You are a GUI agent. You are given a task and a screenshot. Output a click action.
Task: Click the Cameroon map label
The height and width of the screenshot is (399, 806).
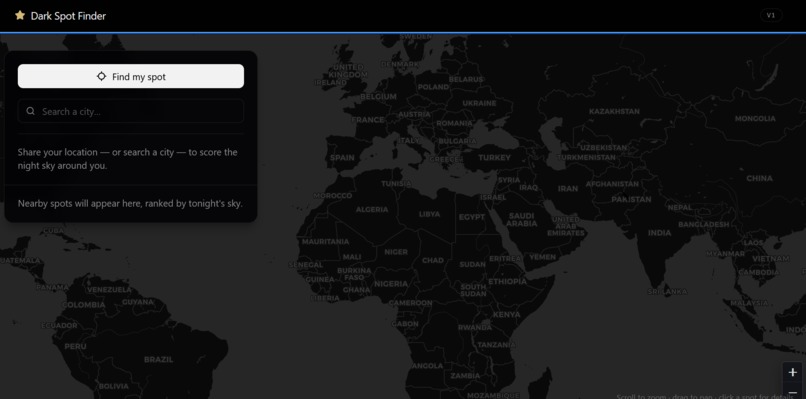coord(410,303)
